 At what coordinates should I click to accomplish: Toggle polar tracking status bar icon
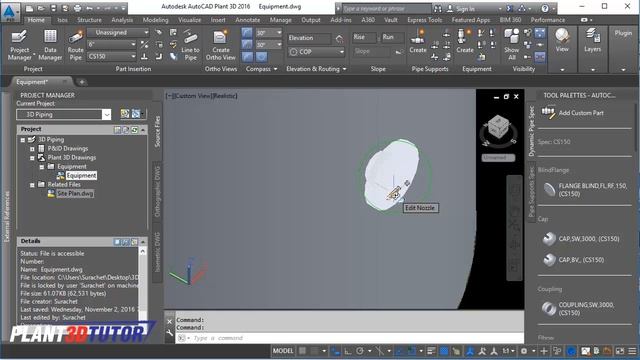coord(360,351)
